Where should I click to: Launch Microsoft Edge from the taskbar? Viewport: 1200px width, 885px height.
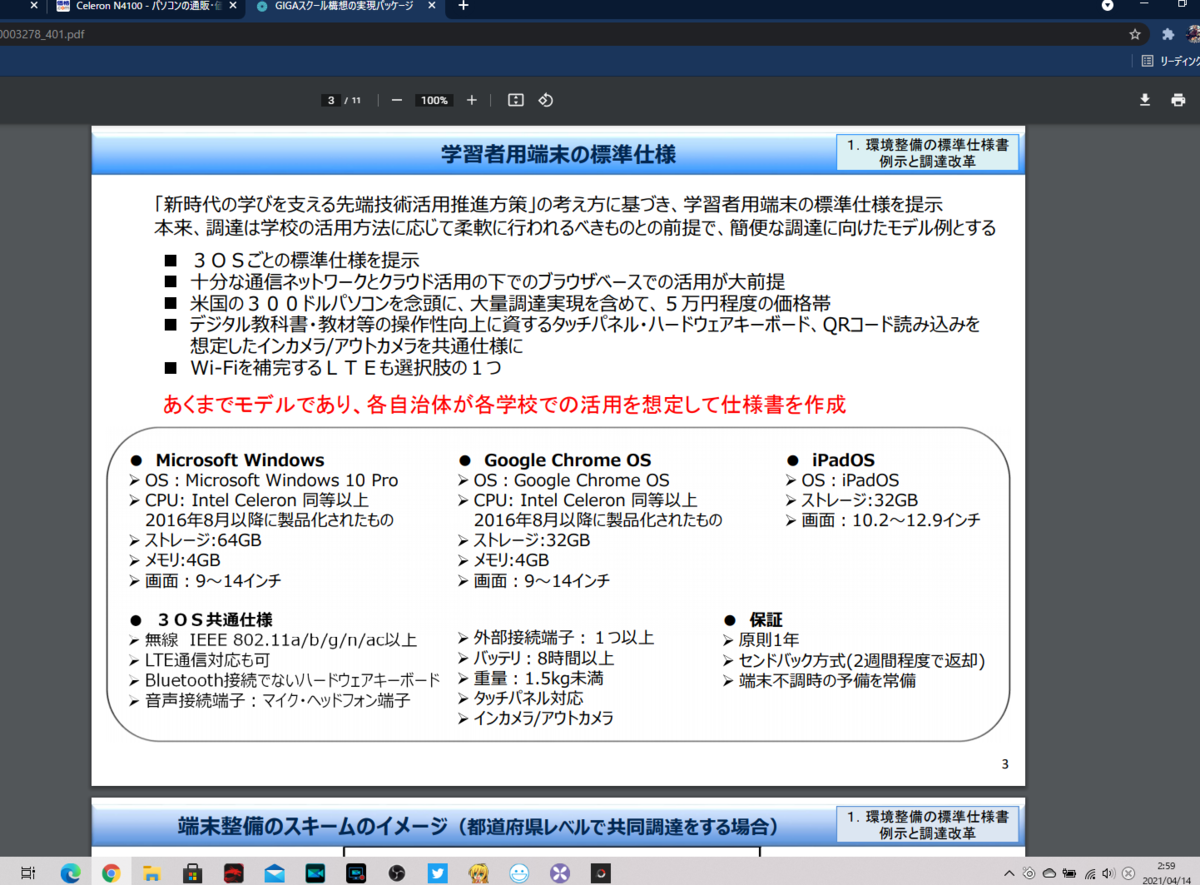(x=70, y=873)
